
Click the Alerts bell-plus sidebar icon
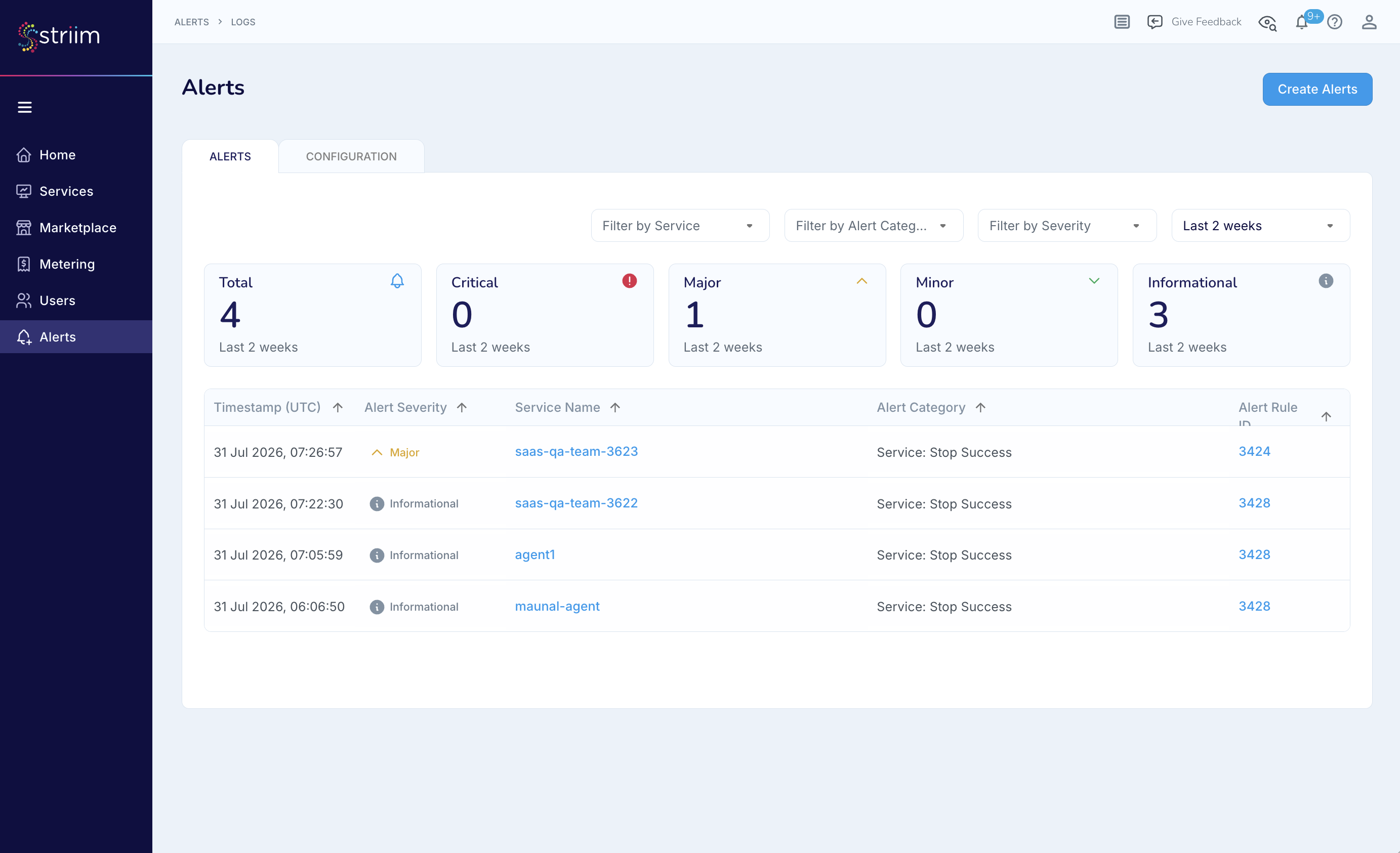coord(24,337)
